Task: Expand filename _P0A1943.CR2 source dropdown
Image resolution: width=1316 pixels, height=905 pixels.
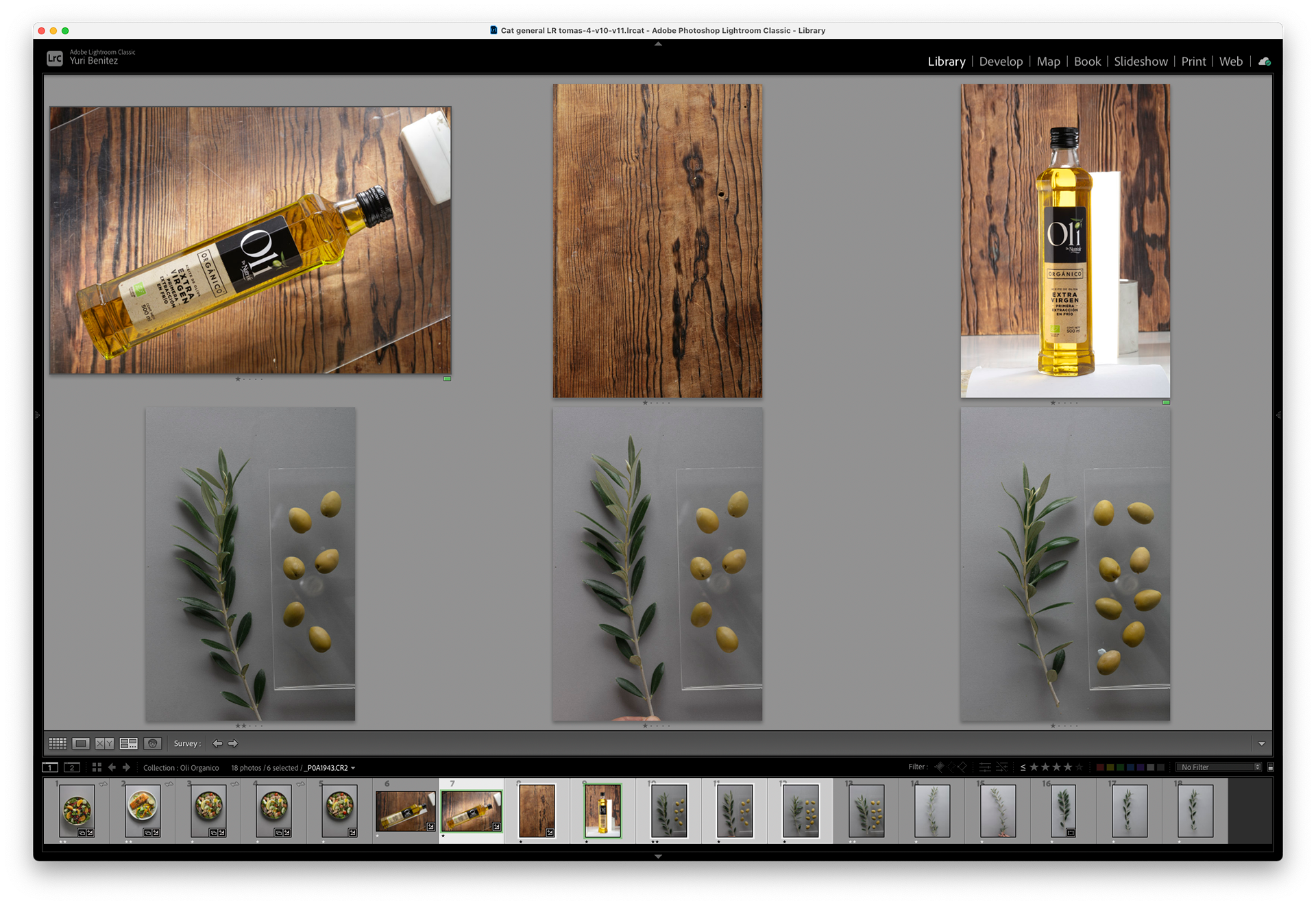Action: [353, 768]
